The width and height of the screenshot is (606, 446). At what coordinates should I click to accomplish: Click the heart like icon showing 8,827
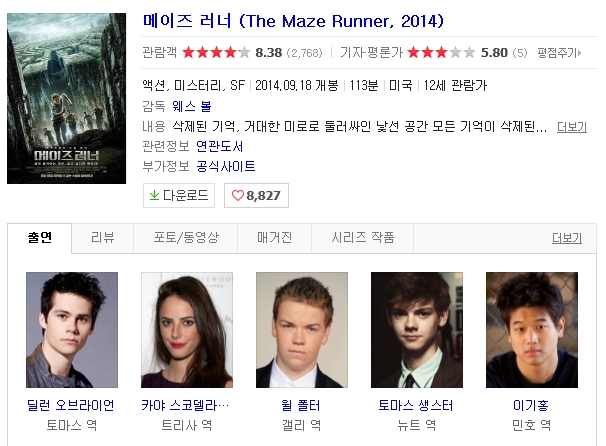[237, 196]
